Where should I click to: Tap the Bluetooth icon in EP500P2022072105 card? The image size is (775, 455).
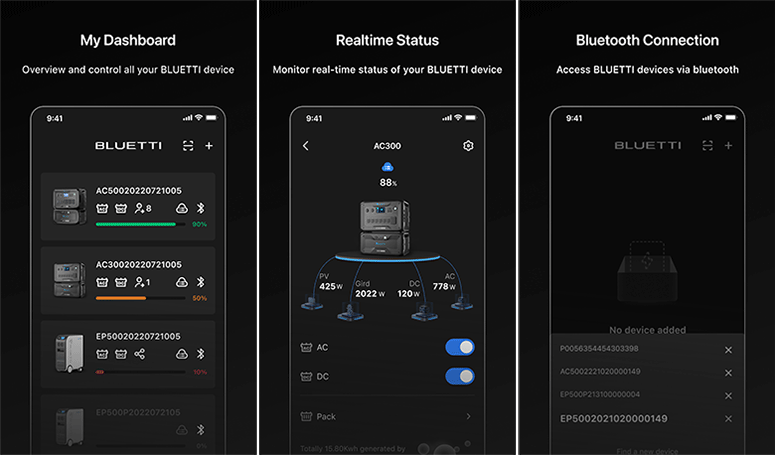pos(200,430)
